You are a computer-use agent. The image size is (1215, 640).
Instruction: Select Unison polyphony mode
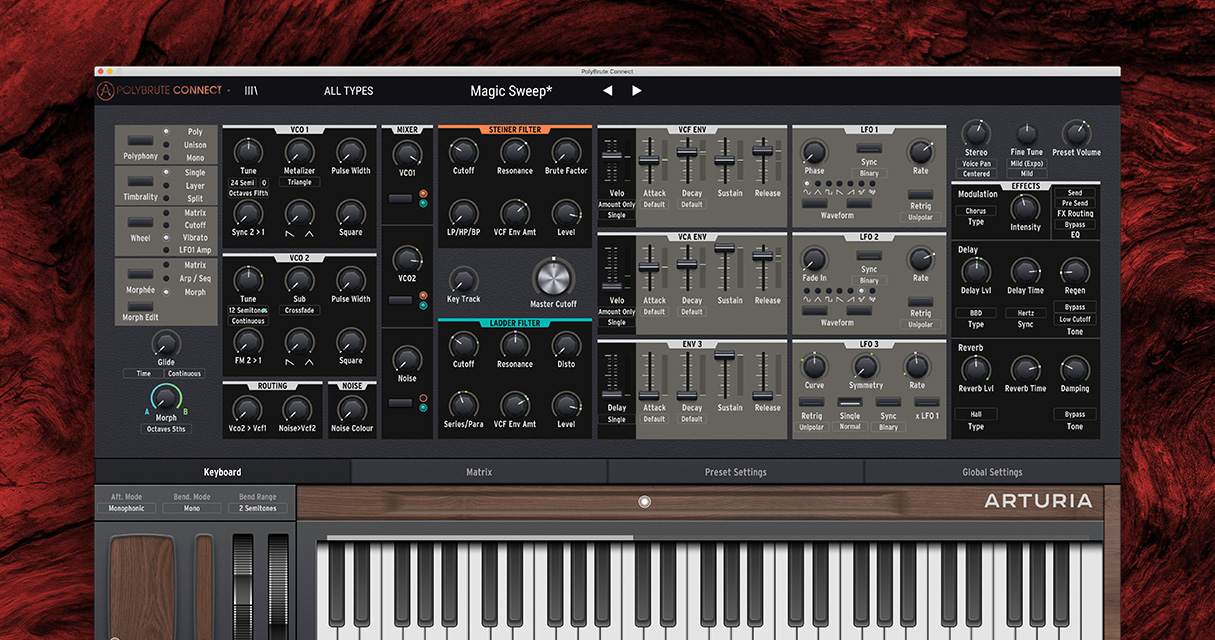pyautogui.click(x=195, y=145)
